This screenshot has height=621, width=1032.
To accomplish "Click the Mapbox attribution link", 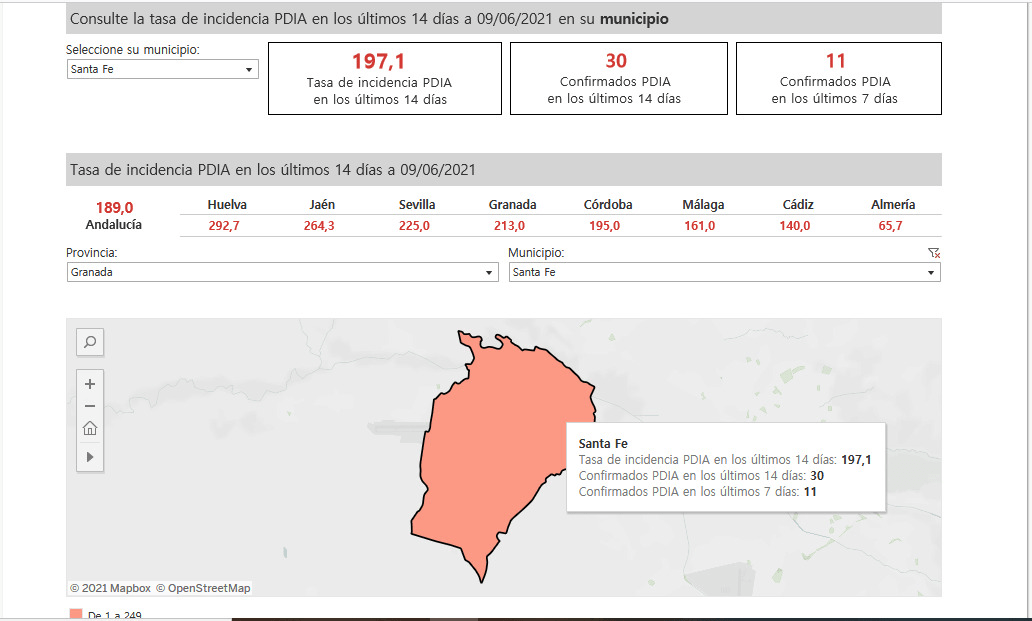I will point(110,588).
